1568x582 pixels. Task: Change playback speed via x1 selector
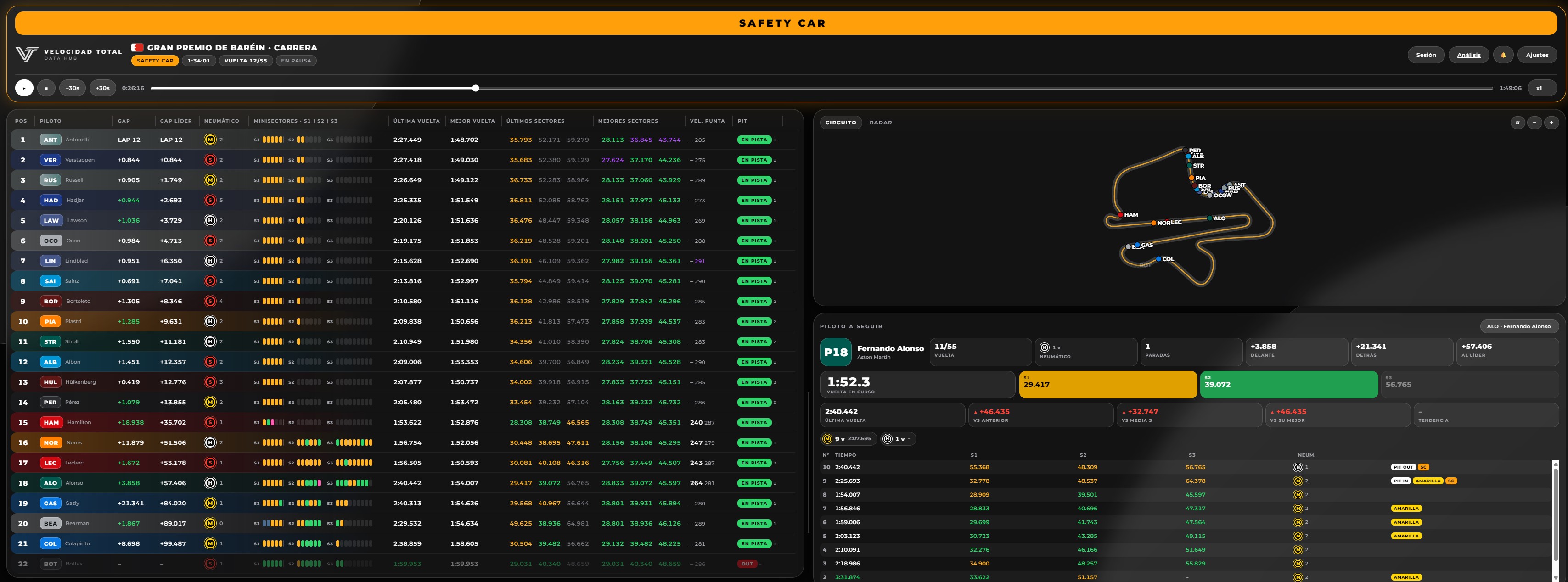coord(1542,88)
